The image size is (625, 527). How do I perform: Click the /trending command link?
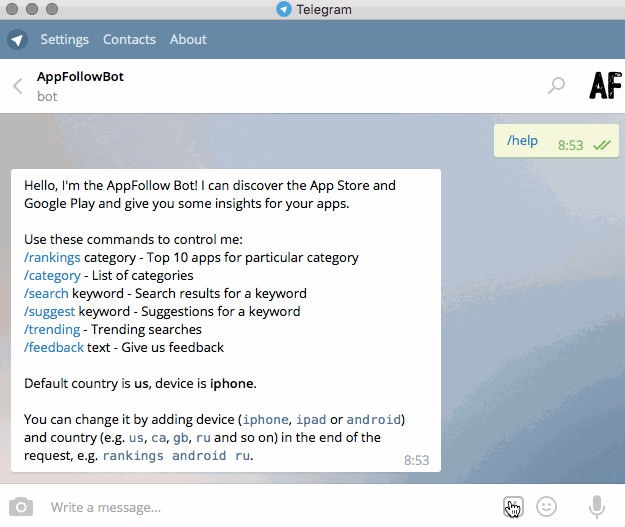[x=51, y=329]
